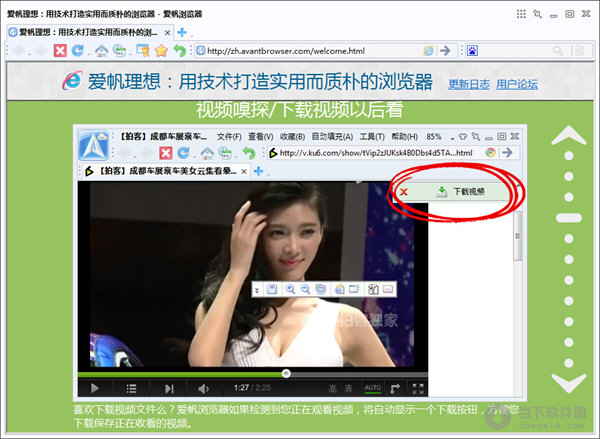This screenshot has width=600, height=439.
Task: Select the dot directly below the dash indicator
Action: (x=569, y=238)
